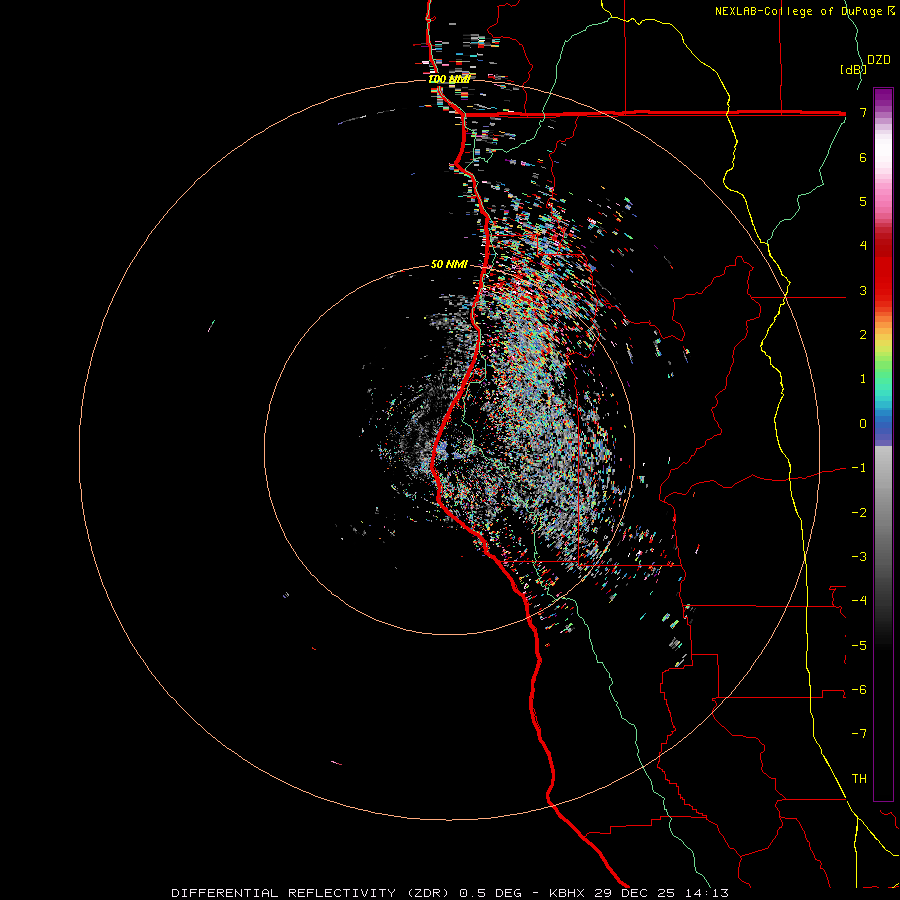
Task: Select the -1 value on the color scale
Action: coord(859,468)
